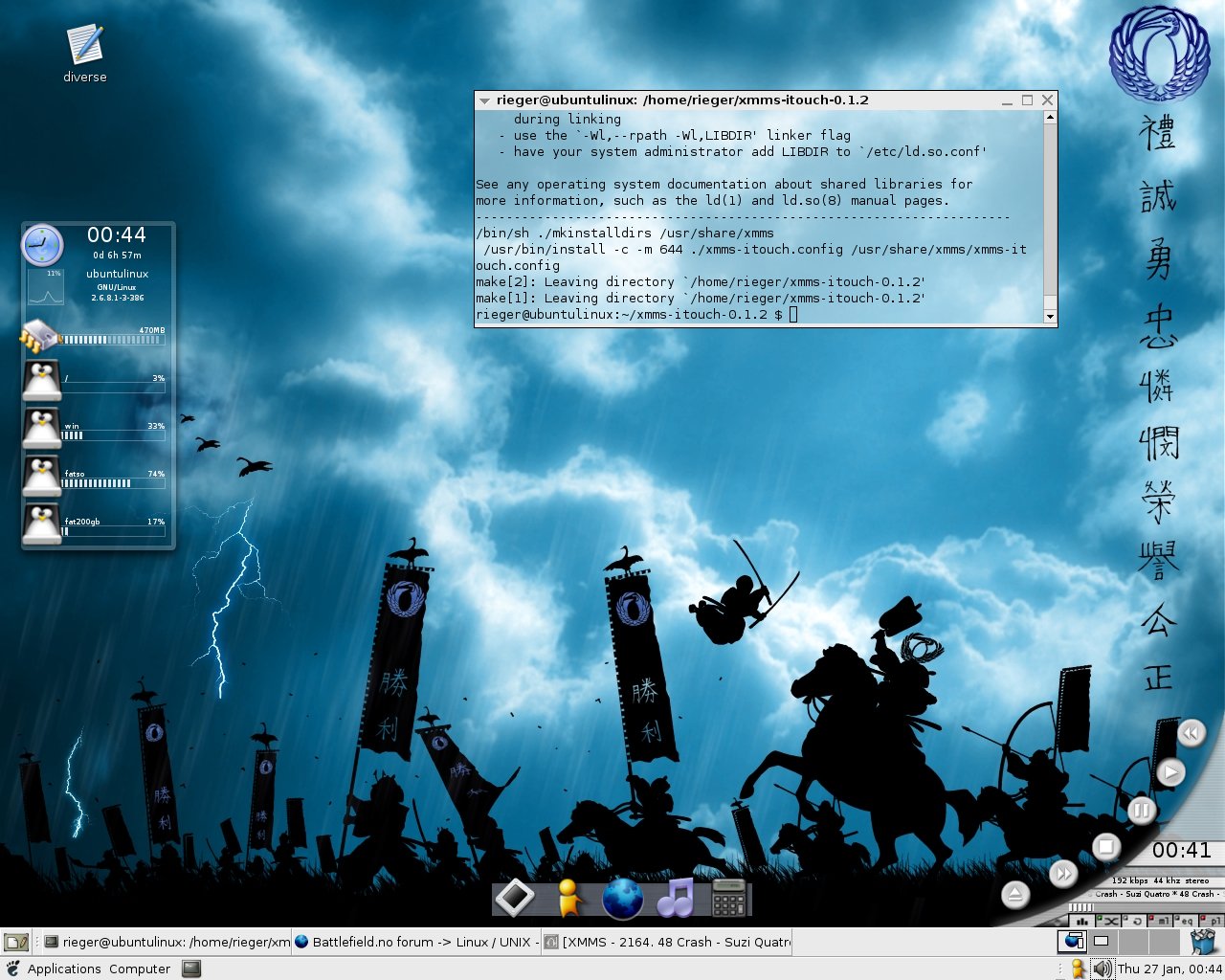Maximize the terminal window

[1027, 100]
